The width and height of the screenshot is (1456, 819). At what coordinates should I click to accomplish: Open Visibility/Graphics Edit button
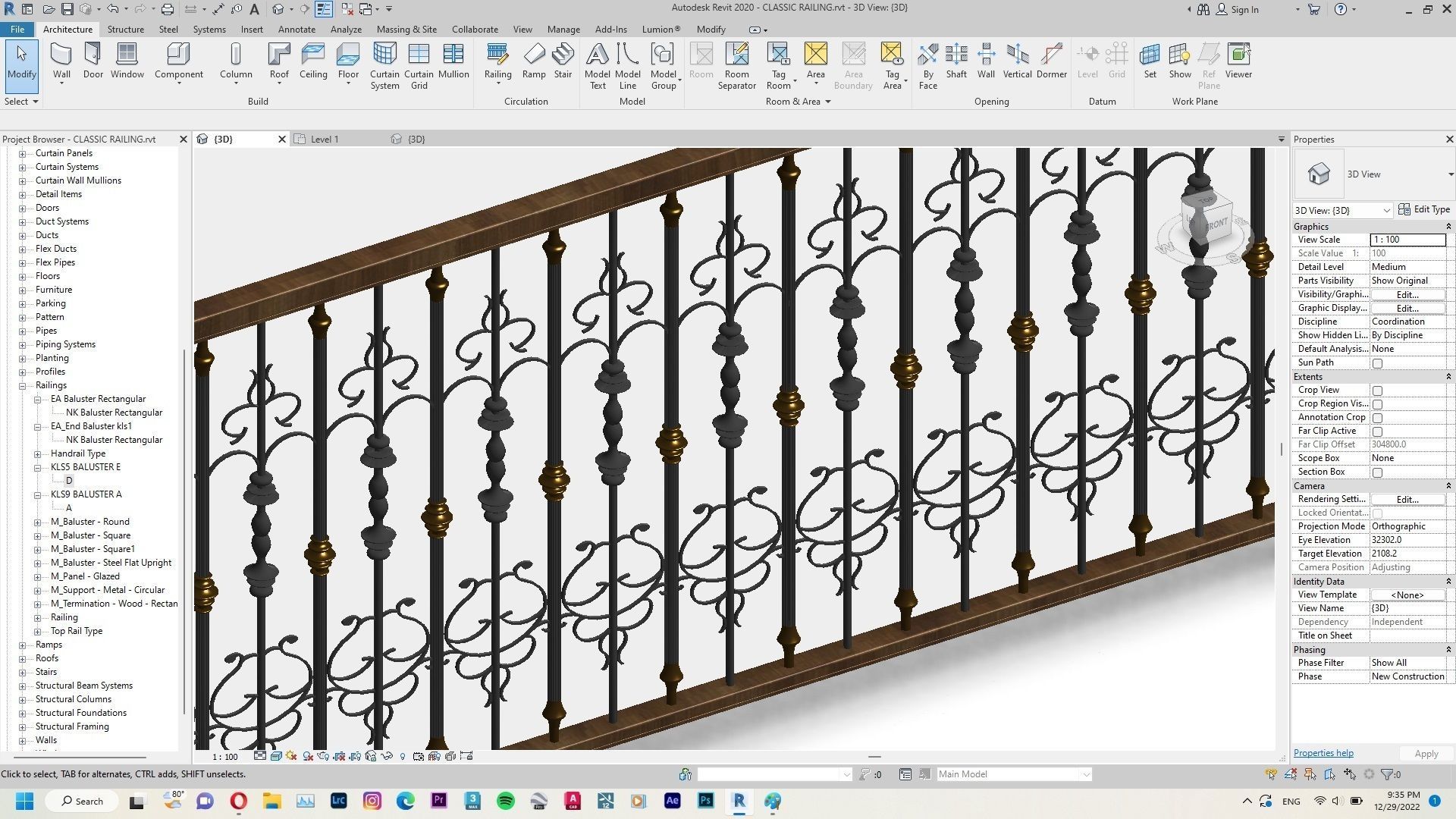click(1407, 294)
